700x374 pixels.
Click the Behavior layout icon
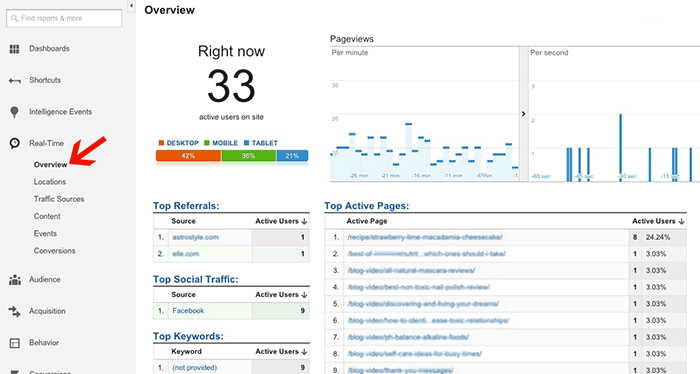pos(15,343)
